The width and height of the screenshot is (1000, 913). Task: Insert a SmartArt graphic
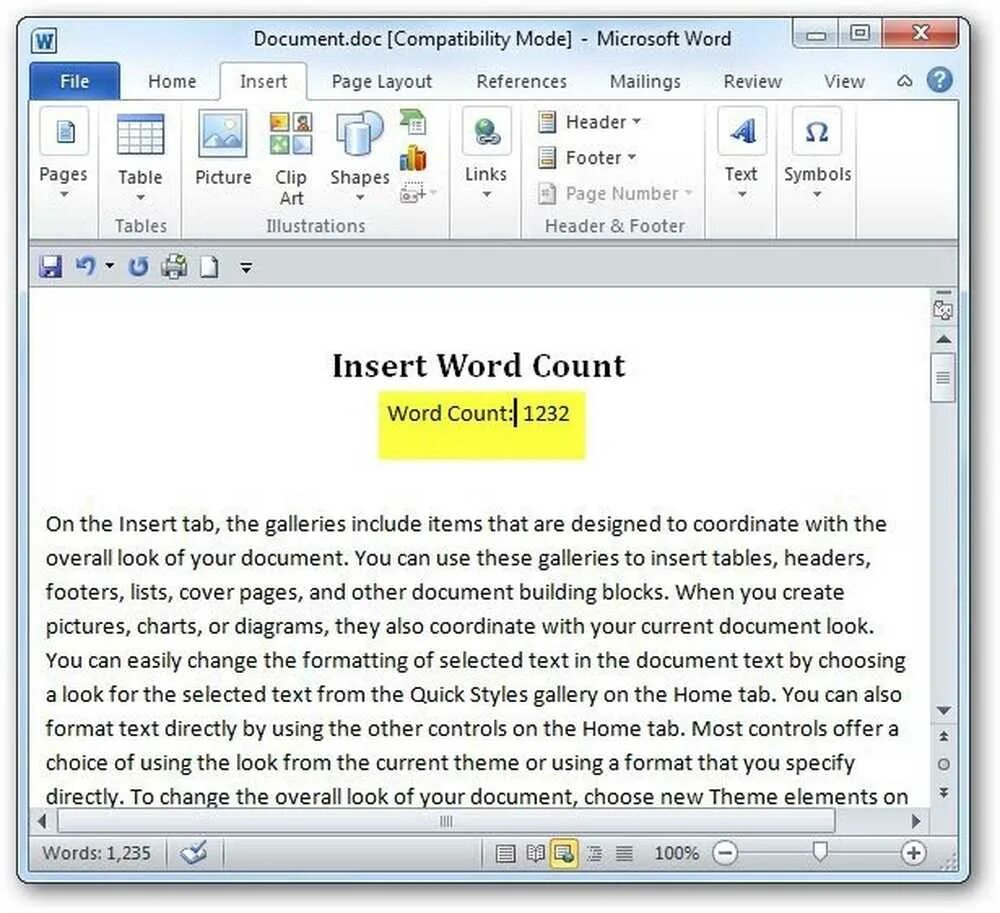(x=413, y=121)
